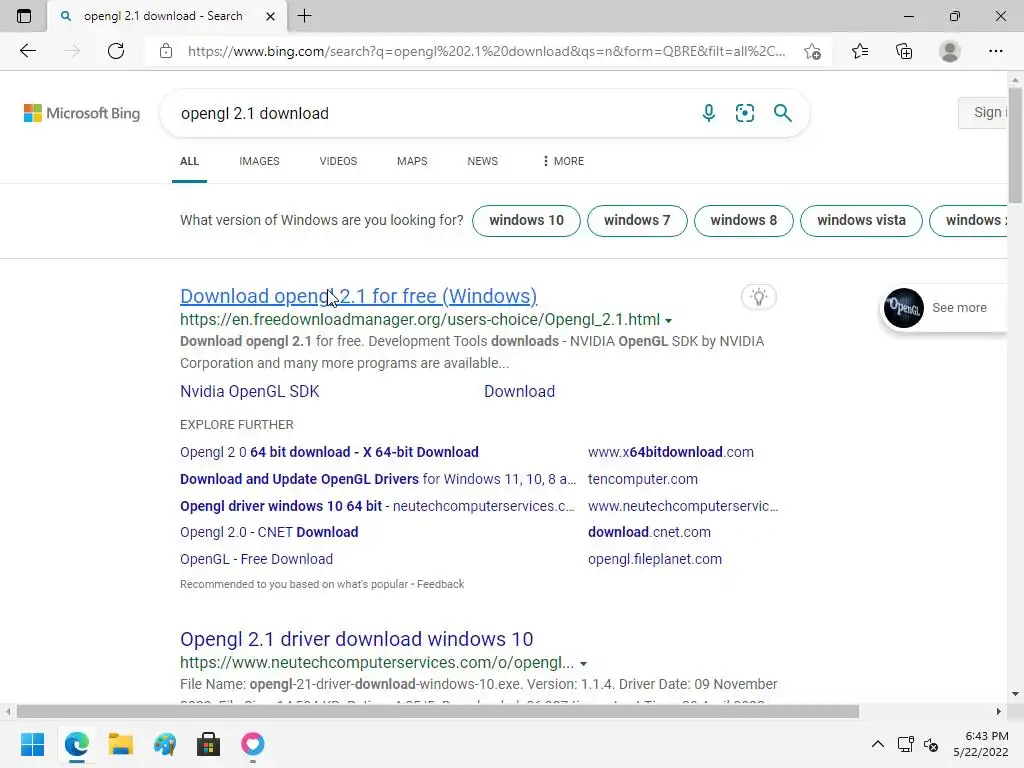Click the Microsoft Bing logo

click(82, 113)
